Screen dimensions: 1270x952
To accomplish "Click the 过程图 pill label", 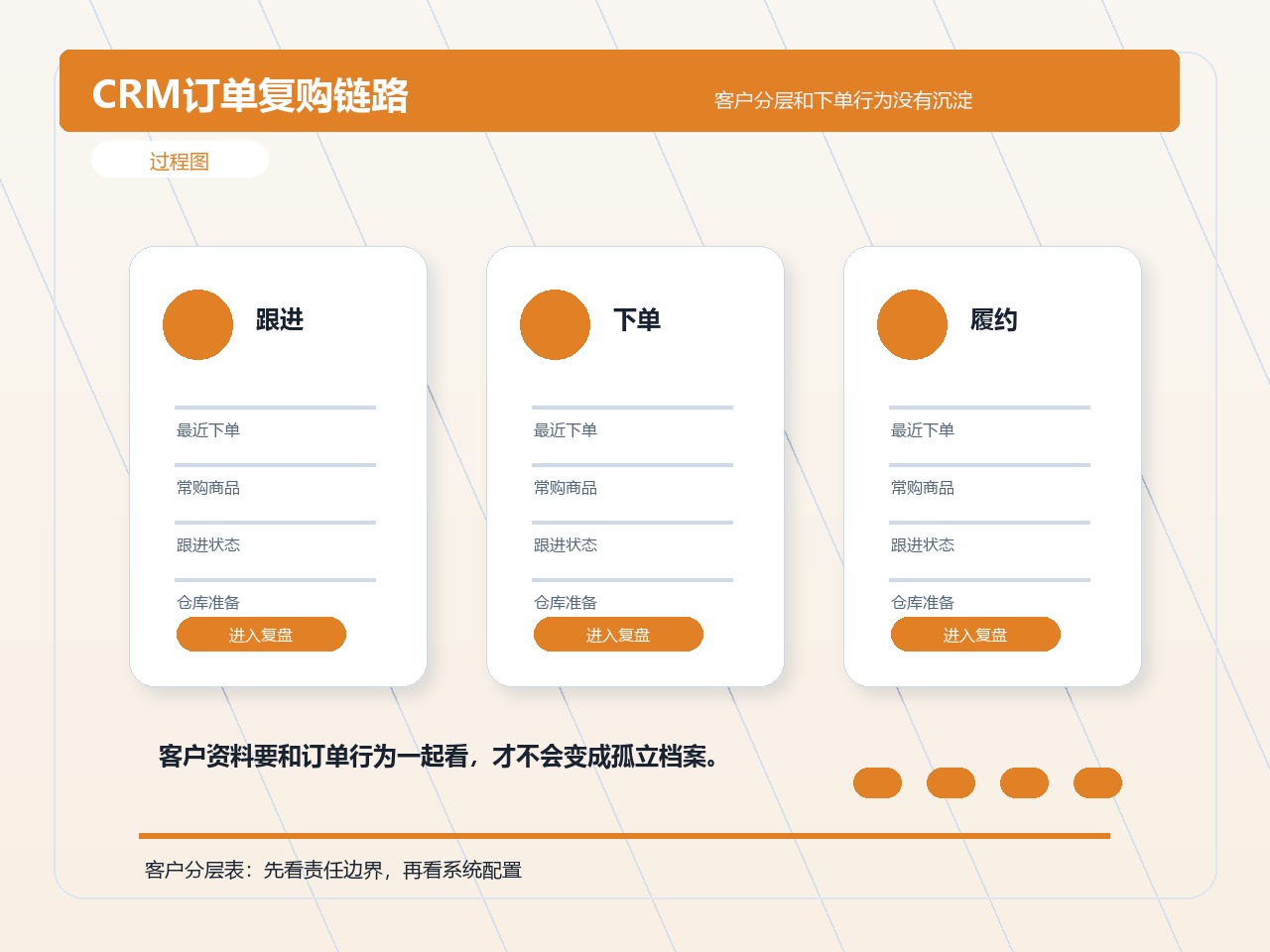I will point(180,161).
